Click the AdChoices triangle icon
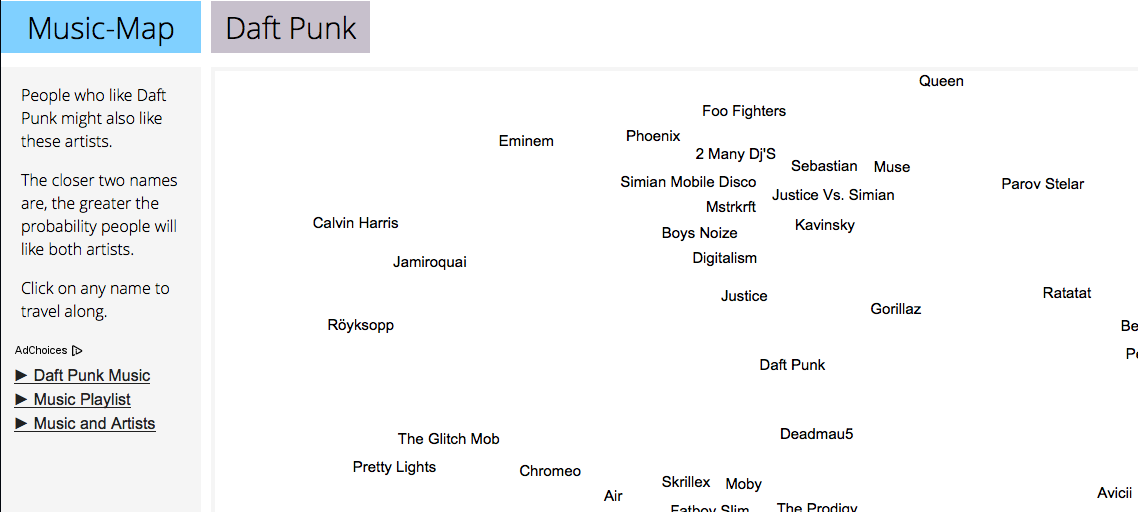 point(77,351)
